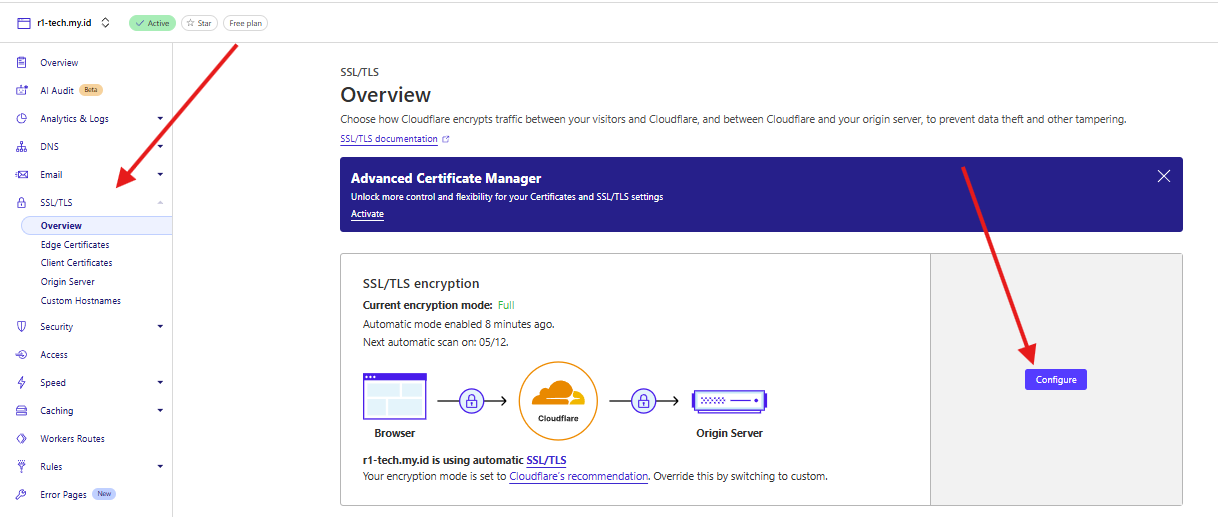Image resolution: width=1218 pixels, height=517 pixels.
Task: Click the New tag next to Error Pages
Action: [x=104, y=494]
